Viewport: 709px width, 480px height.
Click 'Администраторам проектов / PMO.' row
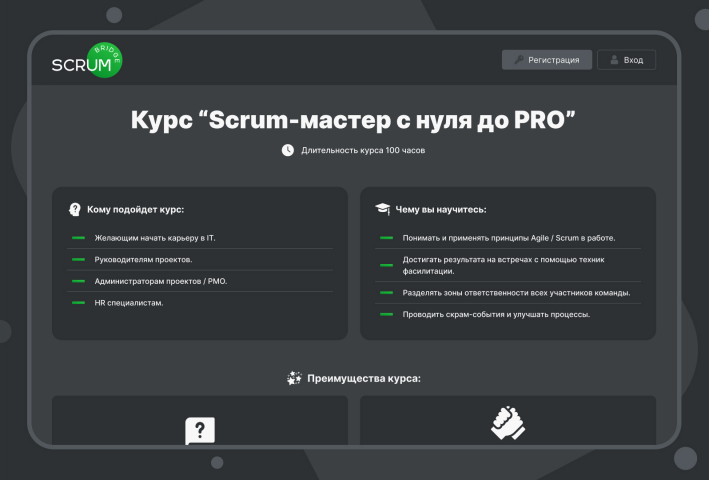click(x=200, y=281)
